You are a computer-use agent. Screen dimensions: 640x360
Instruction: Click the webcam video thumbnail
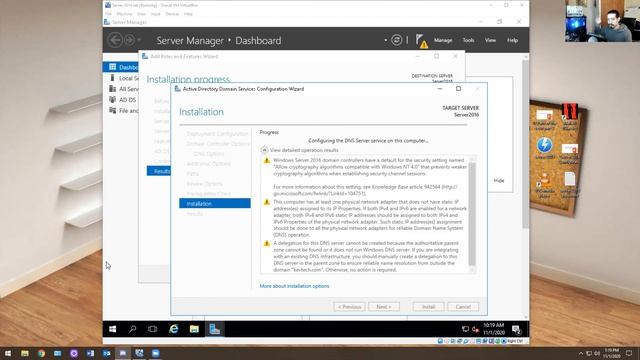coord(602,21)
